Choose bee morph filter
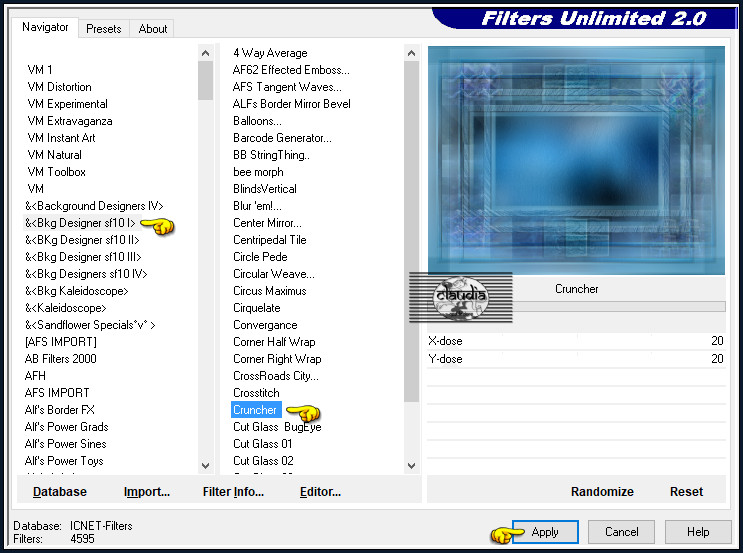 pyautogui.click(x=258, y=172)
